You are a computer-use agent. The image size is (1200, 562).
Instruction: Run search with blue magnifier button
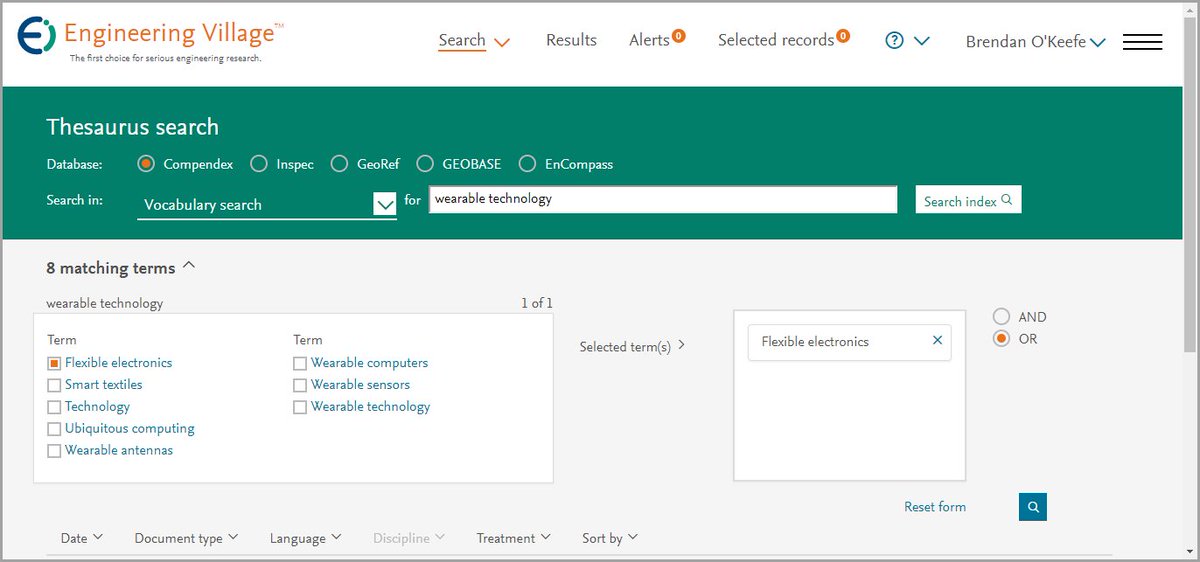[x=1033, y=507]
